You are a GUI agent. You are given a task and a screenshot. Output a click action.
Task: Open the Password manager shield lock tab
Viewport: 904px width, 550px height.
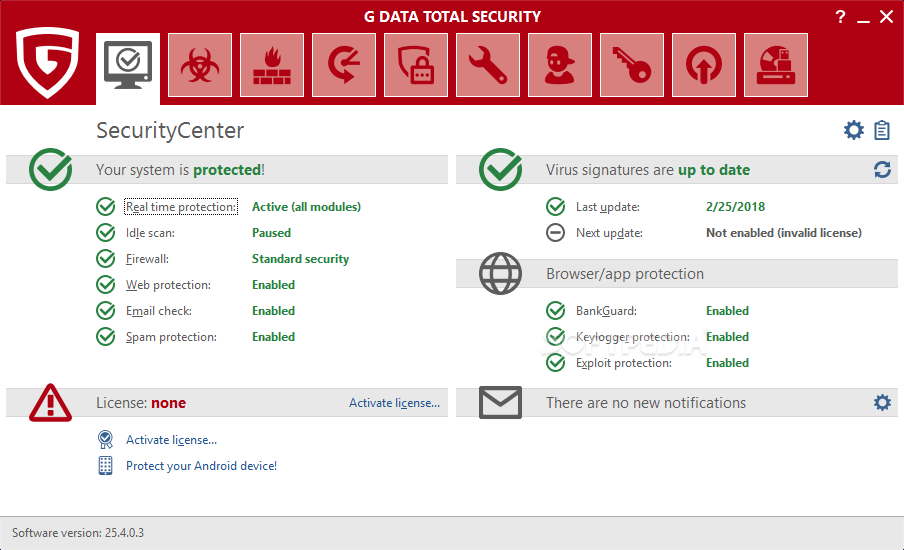click(416, 65)
